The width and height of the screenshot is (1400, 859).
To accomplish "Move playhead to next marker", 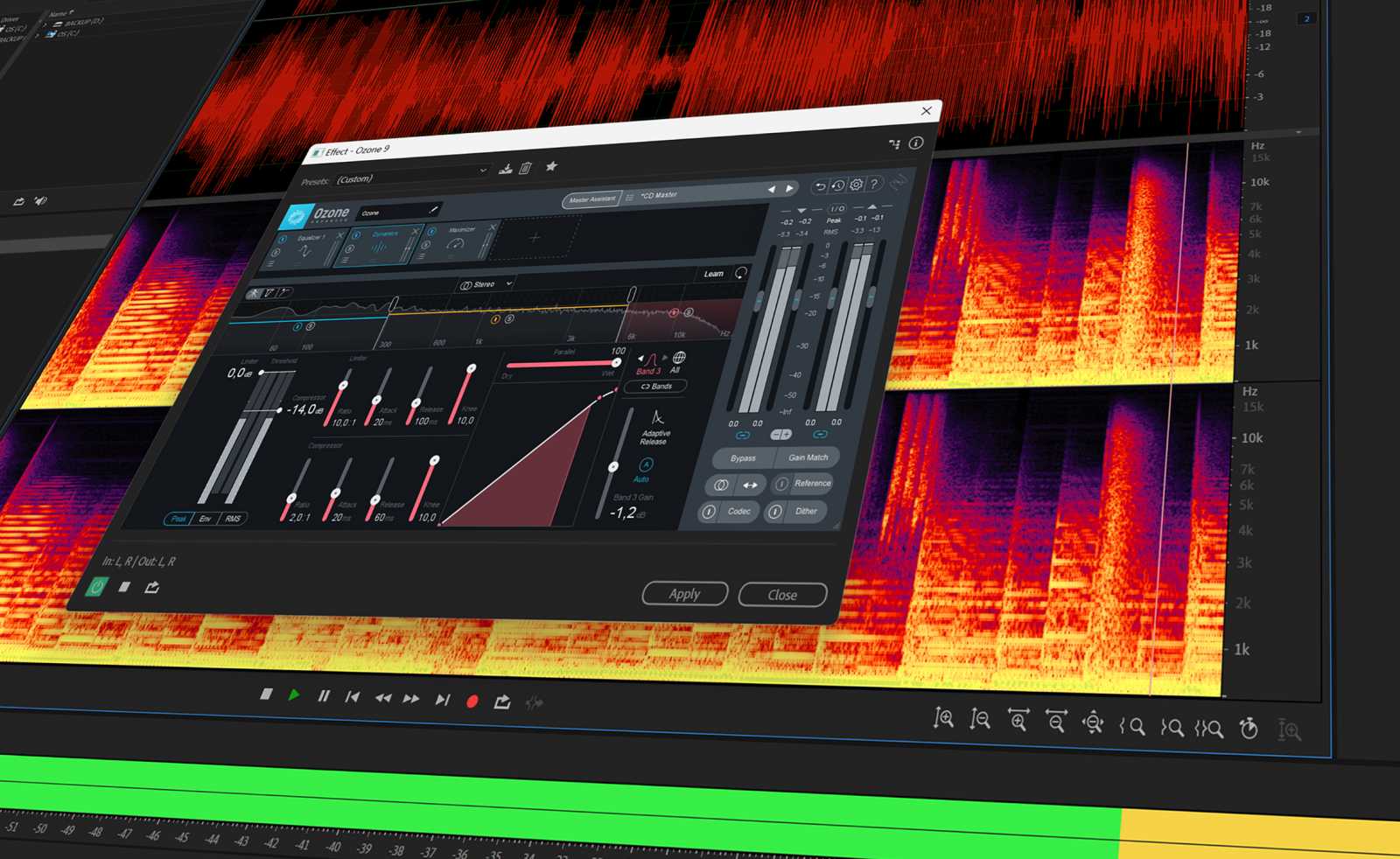I will tap(443, 699).
